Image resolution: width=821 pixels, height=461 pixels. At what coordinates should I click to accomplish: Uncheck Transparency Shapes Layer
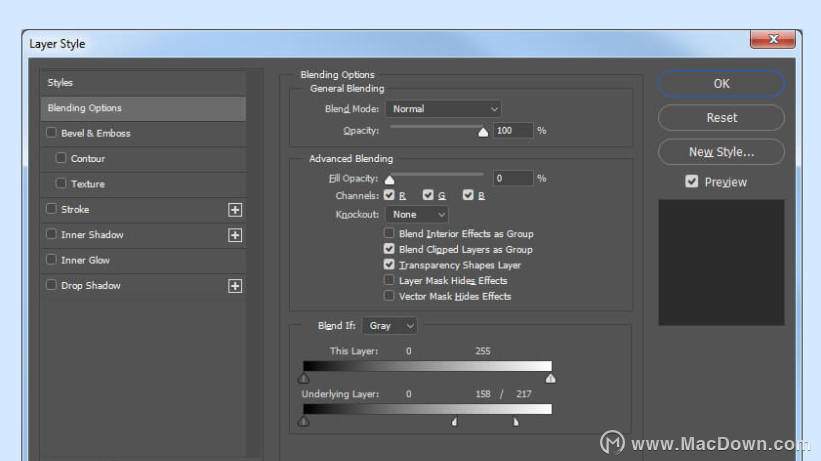(389, 264)
